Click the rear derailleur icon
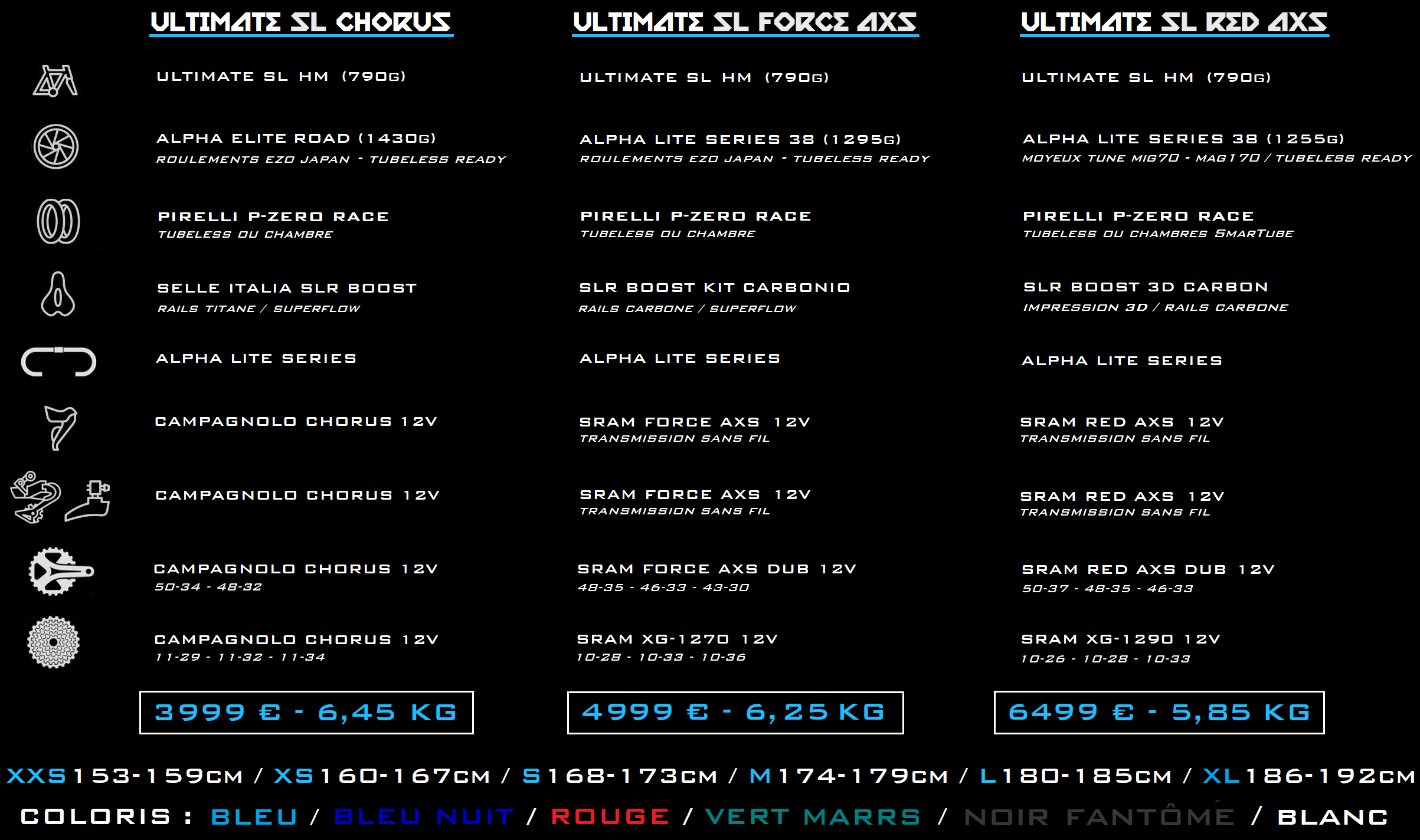Image resolution: width=1420 pixels, height=840 pixels. (x=35, y=497)
